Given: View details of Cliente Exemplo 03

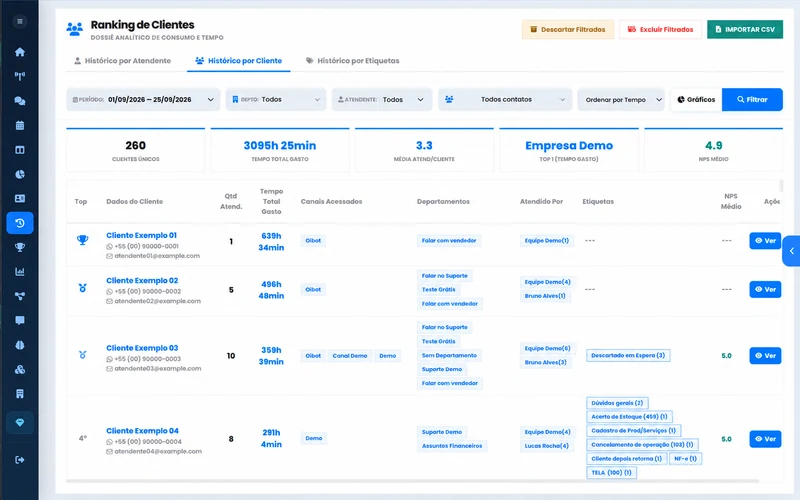Looking at the screenshot, I should [765, 356].
